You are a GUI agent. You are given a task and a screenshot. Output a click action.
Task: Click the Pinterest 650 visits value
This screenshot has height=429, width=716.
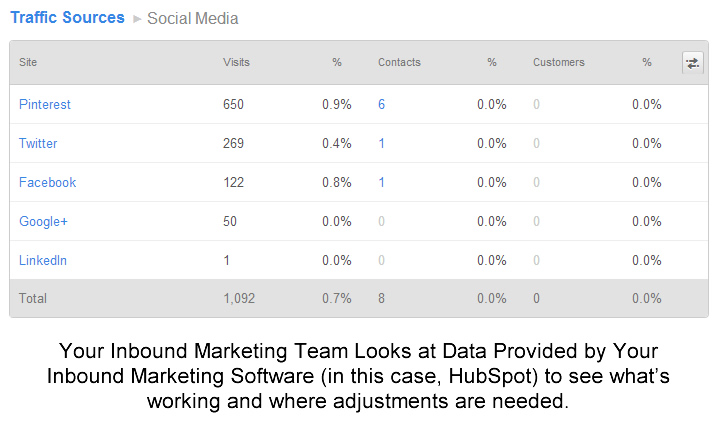tap(233, 104)
